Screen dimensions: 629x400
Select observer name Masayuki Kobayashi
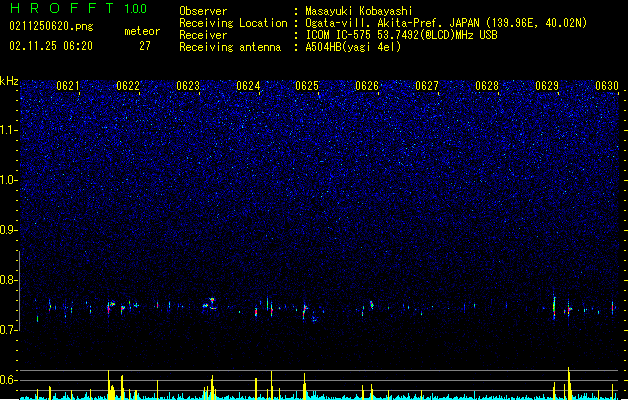click(x=359, y=11)
